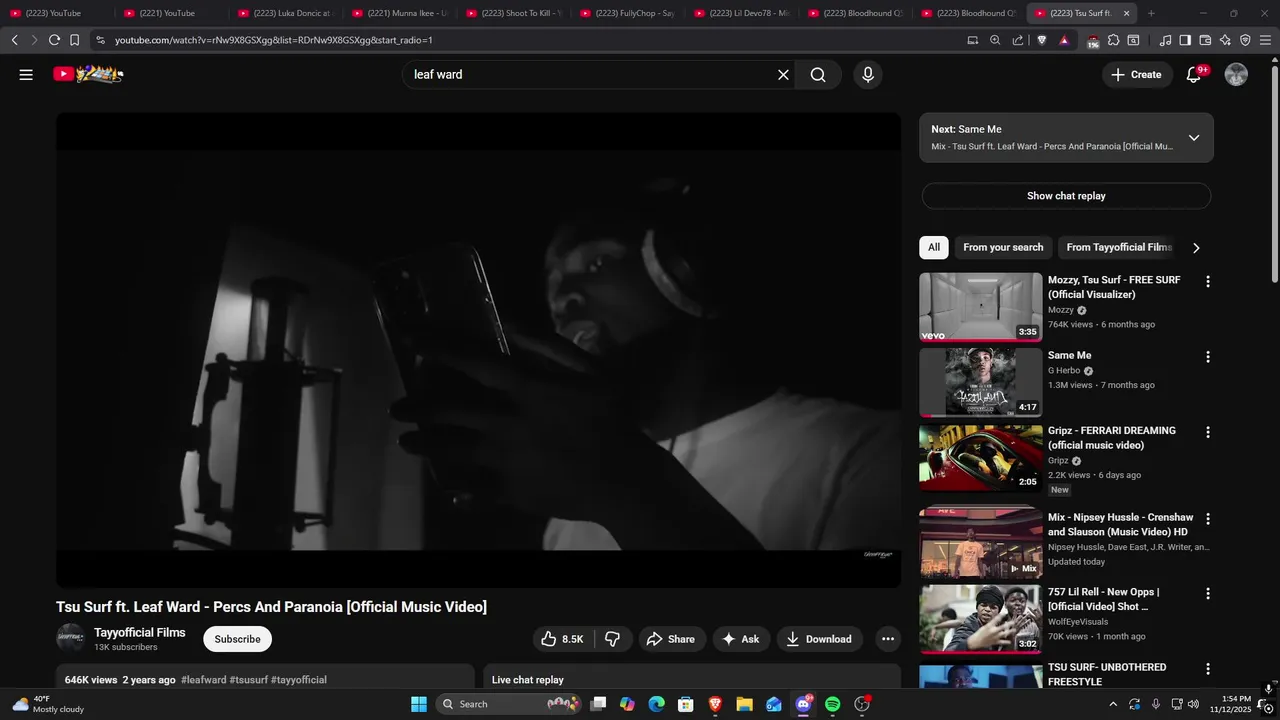Select the All filter chip
Image resolution: width=1280 pixels, height=720 pixels.
coord(934,247)
